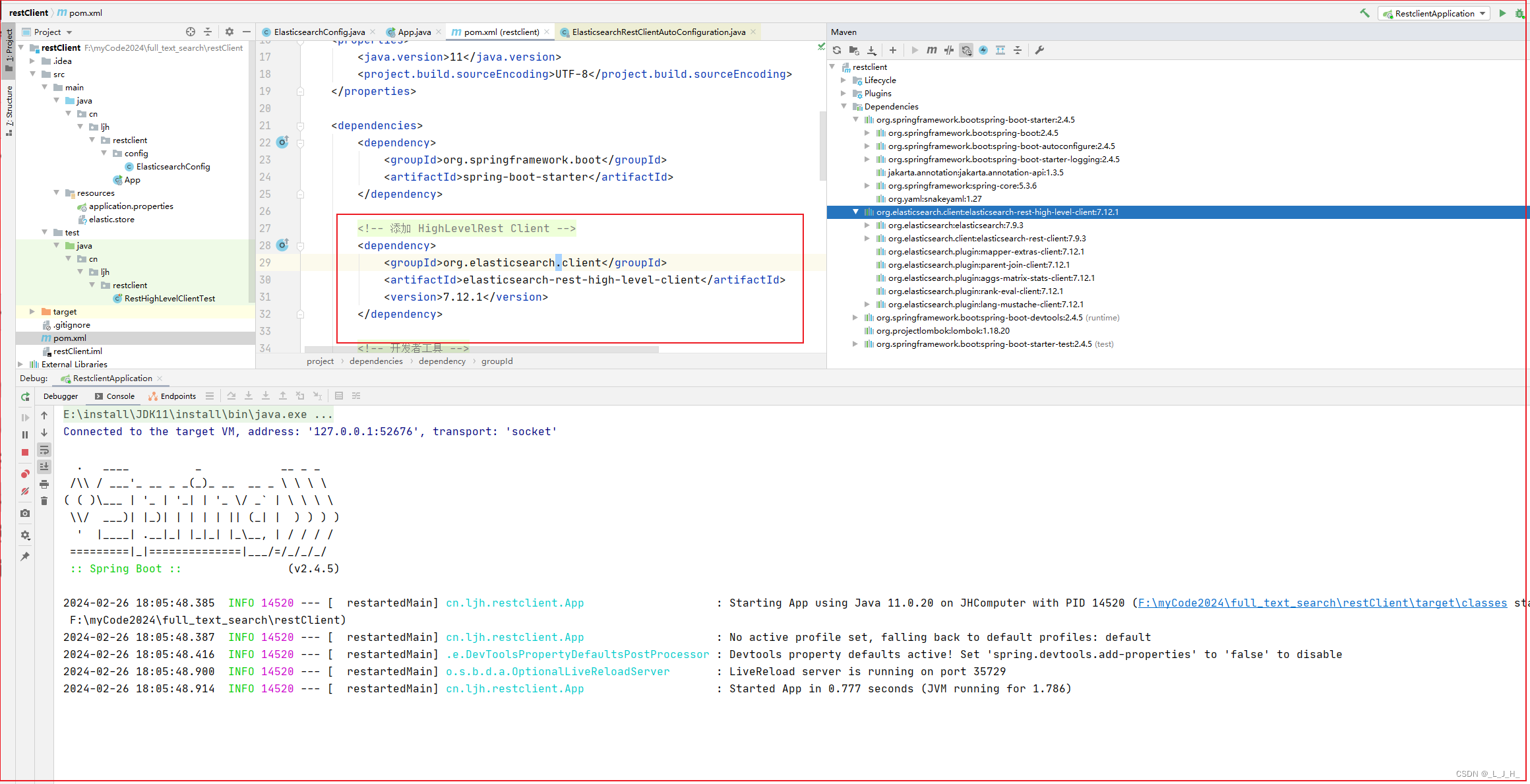
Task: Open Endpoints tab
Action: (x=172, y=396)
